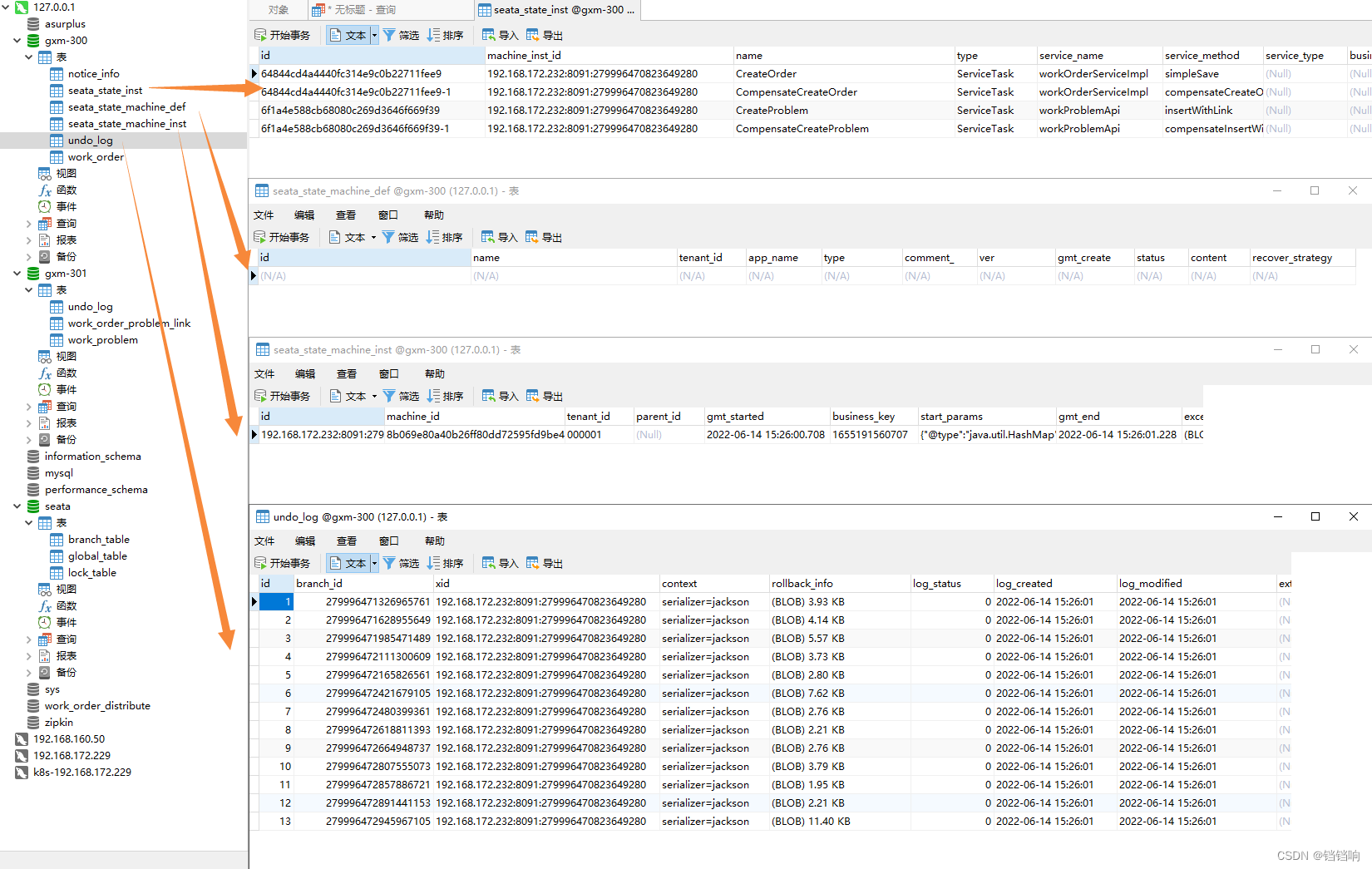Click export in seata_state_machine_def window toolbar
This screenshot has height=869, width=1372.
point(544,237)
